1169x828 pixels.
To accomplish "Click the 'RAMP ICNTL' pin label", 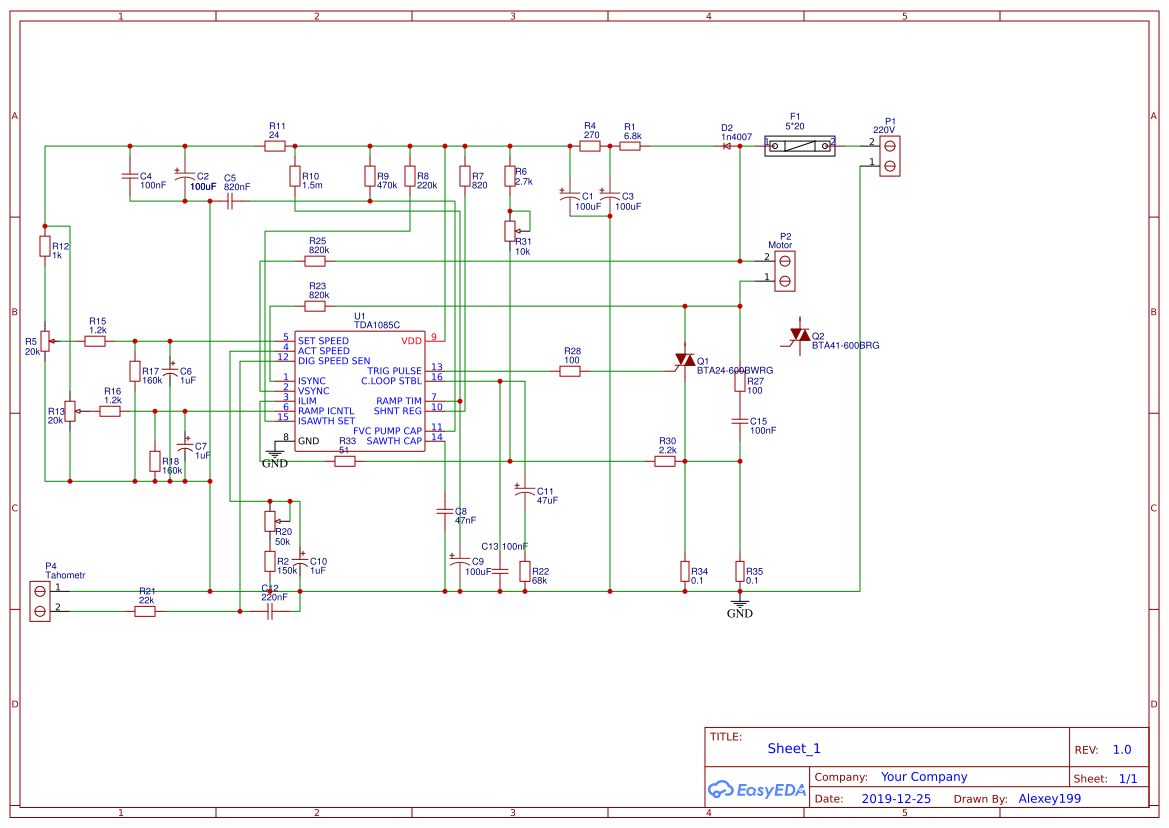I will point(327,411).
